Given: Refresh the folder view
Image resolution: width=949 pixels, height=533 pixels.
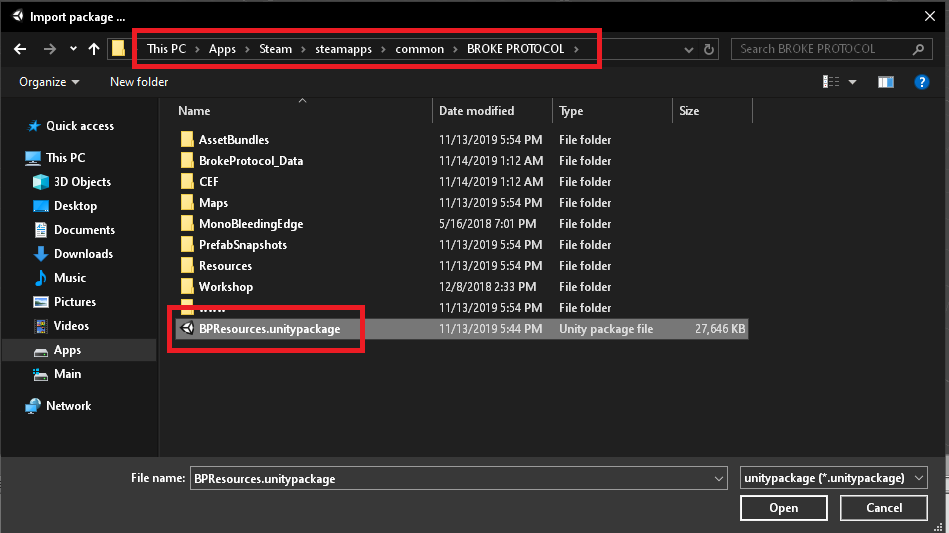Looking at the screenshot, I should pos(709,50).
